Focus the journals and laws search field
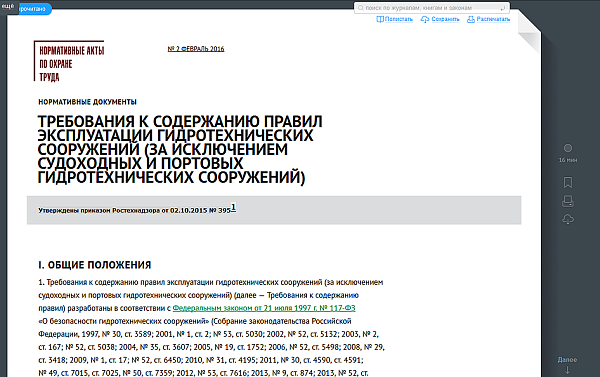The image size is (600, 377). pos(432,8)
